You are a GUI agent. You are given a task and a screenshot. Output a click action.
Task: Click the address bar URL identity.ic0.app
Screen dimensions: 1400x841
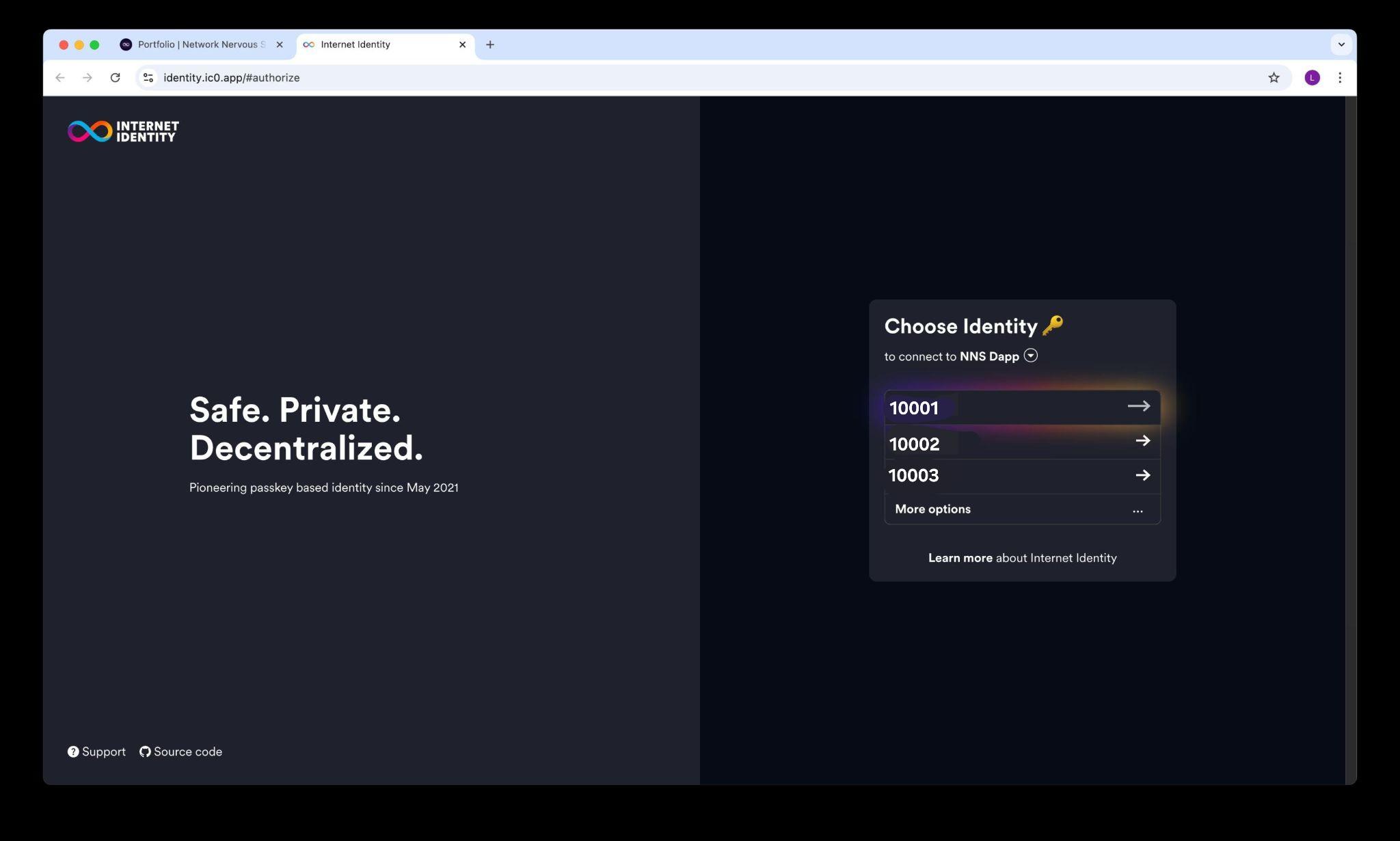[x=231, y=77]
